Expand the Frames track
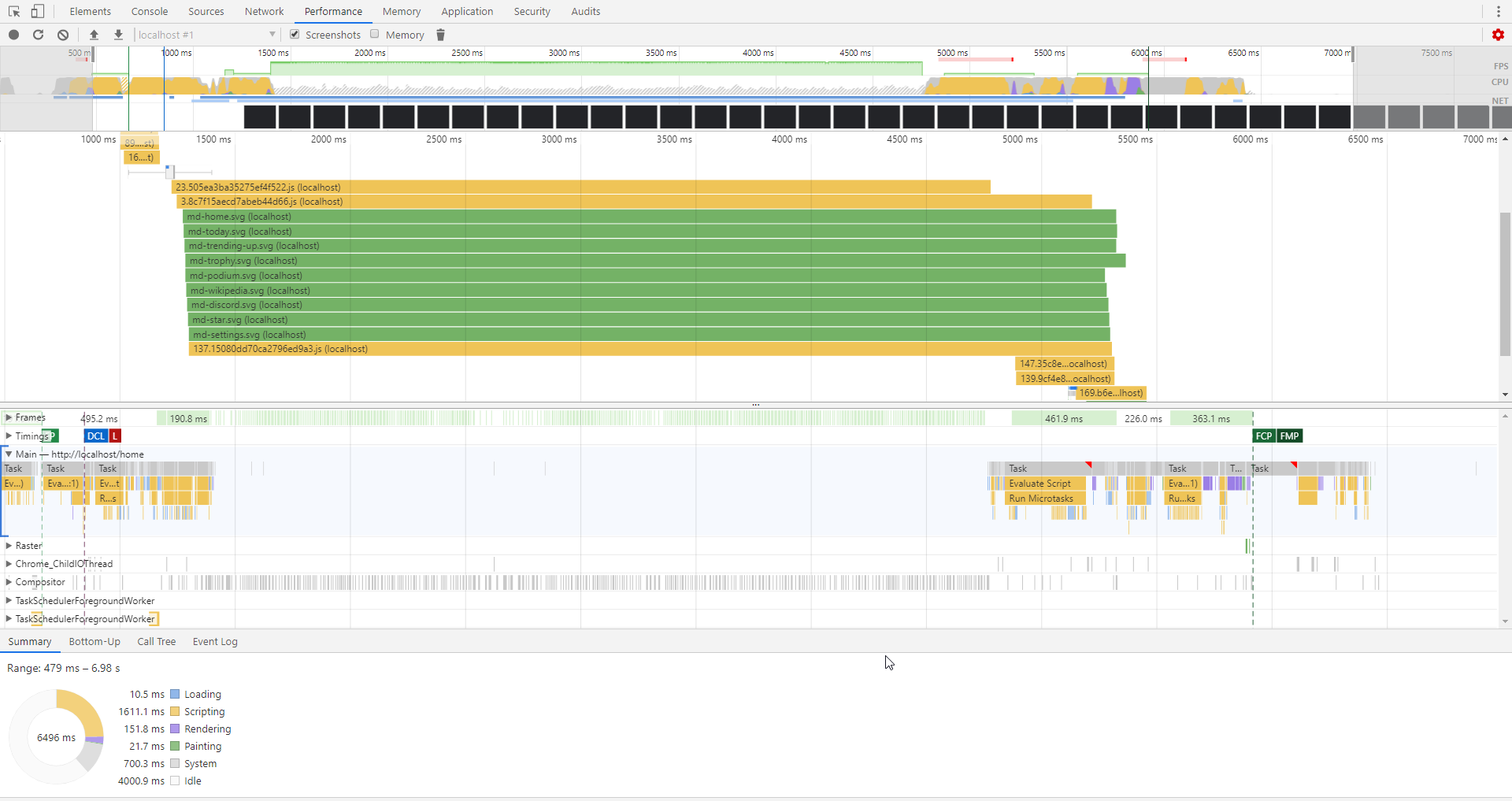The width and height of the screenshot is (1512, 801). click(9, 417)
